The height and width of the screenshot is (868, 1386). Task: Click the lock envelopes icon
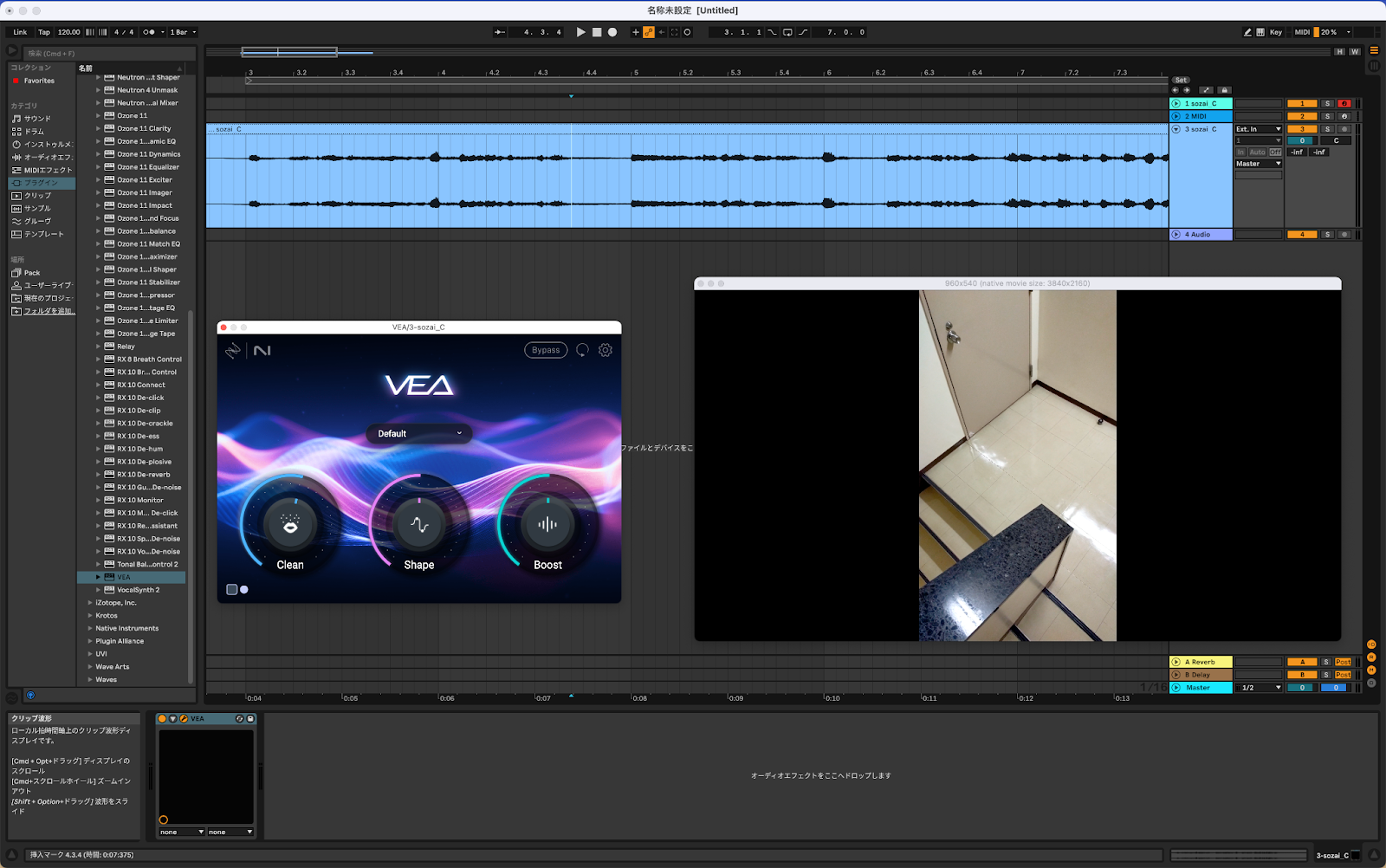coord(1224,90)
